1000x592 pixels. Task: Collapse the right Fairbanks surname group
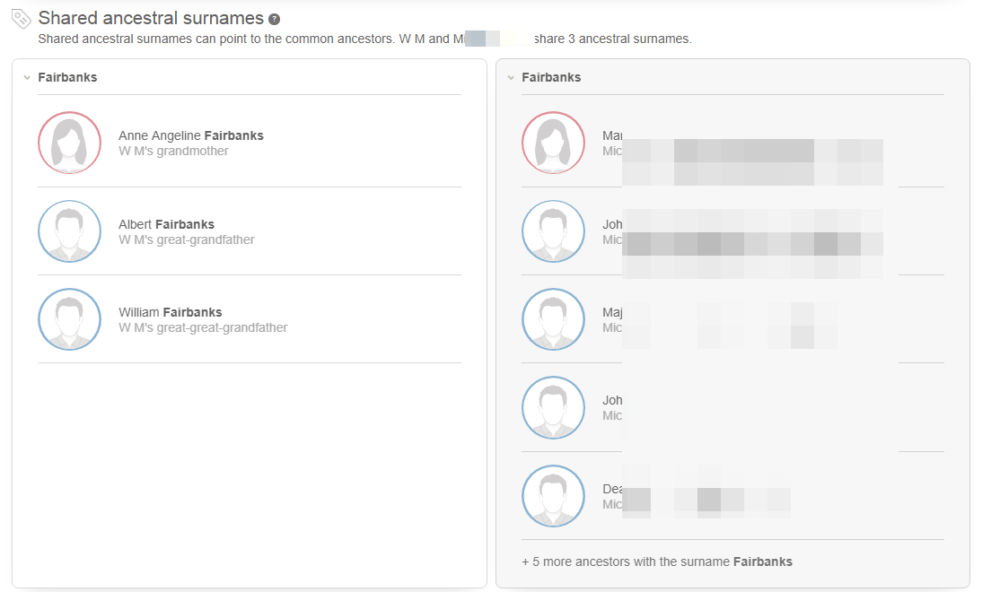click(511, 77)
